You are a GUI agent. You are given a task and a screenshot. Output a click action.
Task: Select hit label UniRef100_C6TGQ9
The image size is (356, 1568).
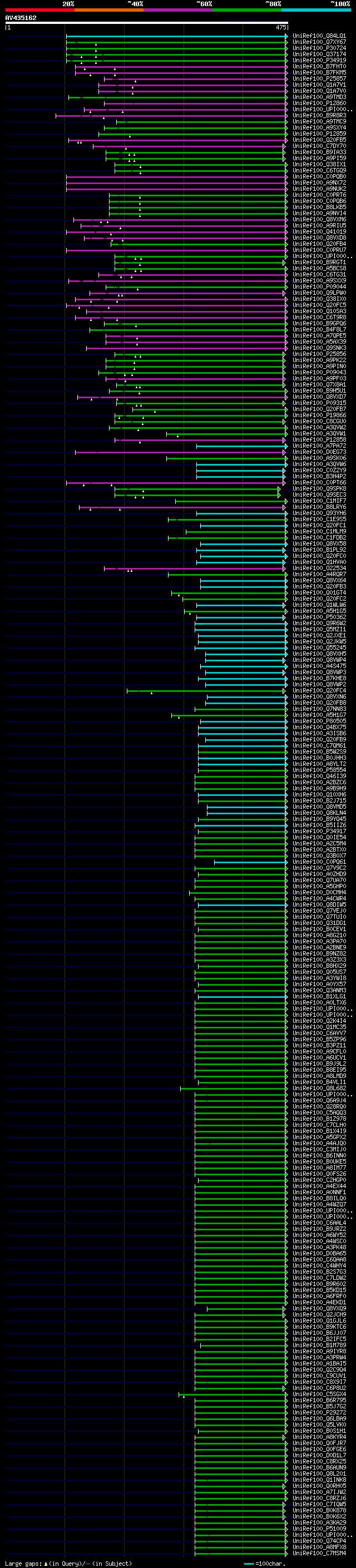pyautogui.click(x=319, y=170)
